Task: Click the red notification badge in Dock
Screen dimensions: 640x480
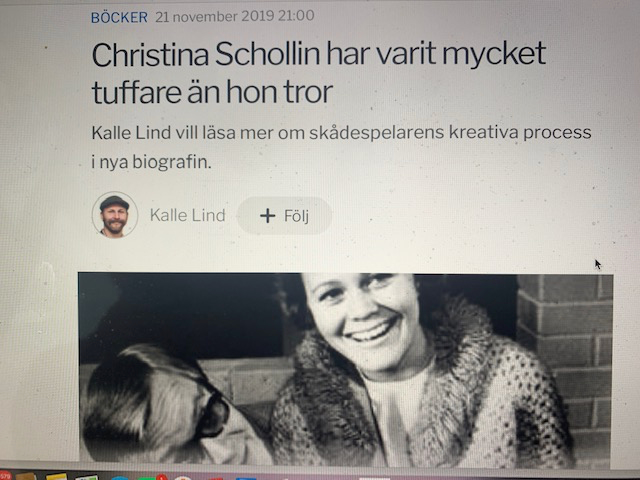Action: (162, 477)
